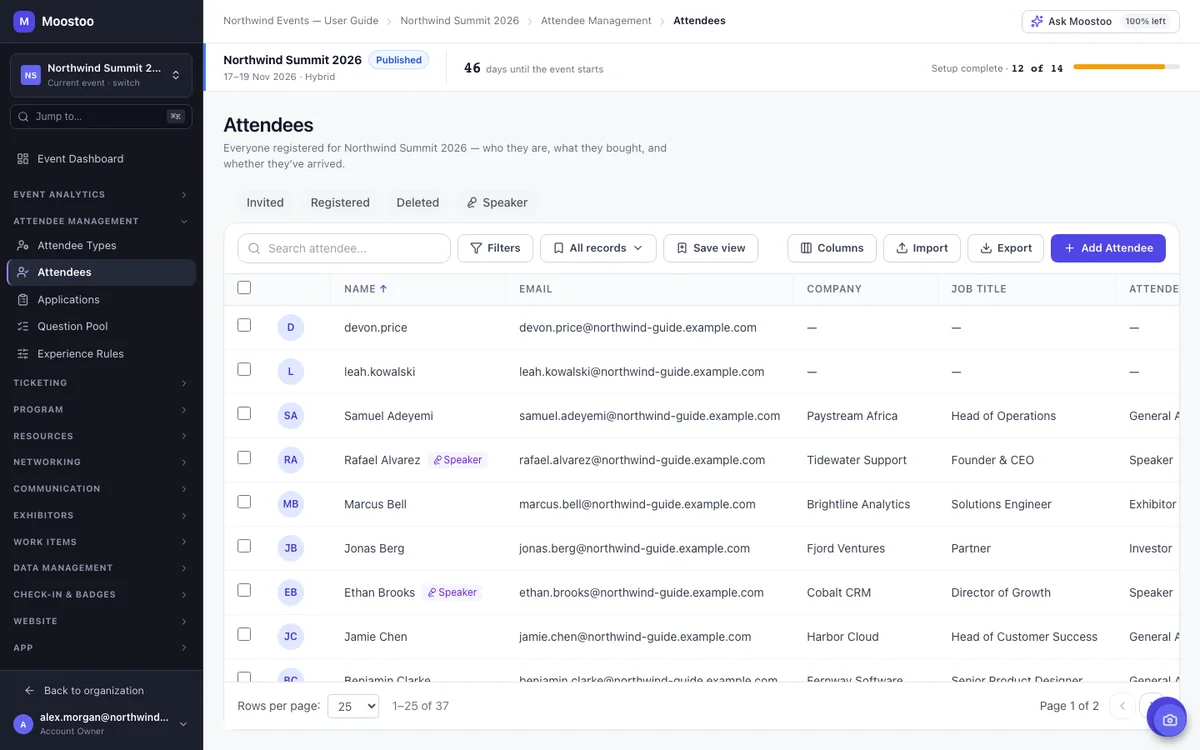Screen dimensions: 1200x750
Task: Click the JC avatar for Jamie Chen
Action: (x=291, y=636)
